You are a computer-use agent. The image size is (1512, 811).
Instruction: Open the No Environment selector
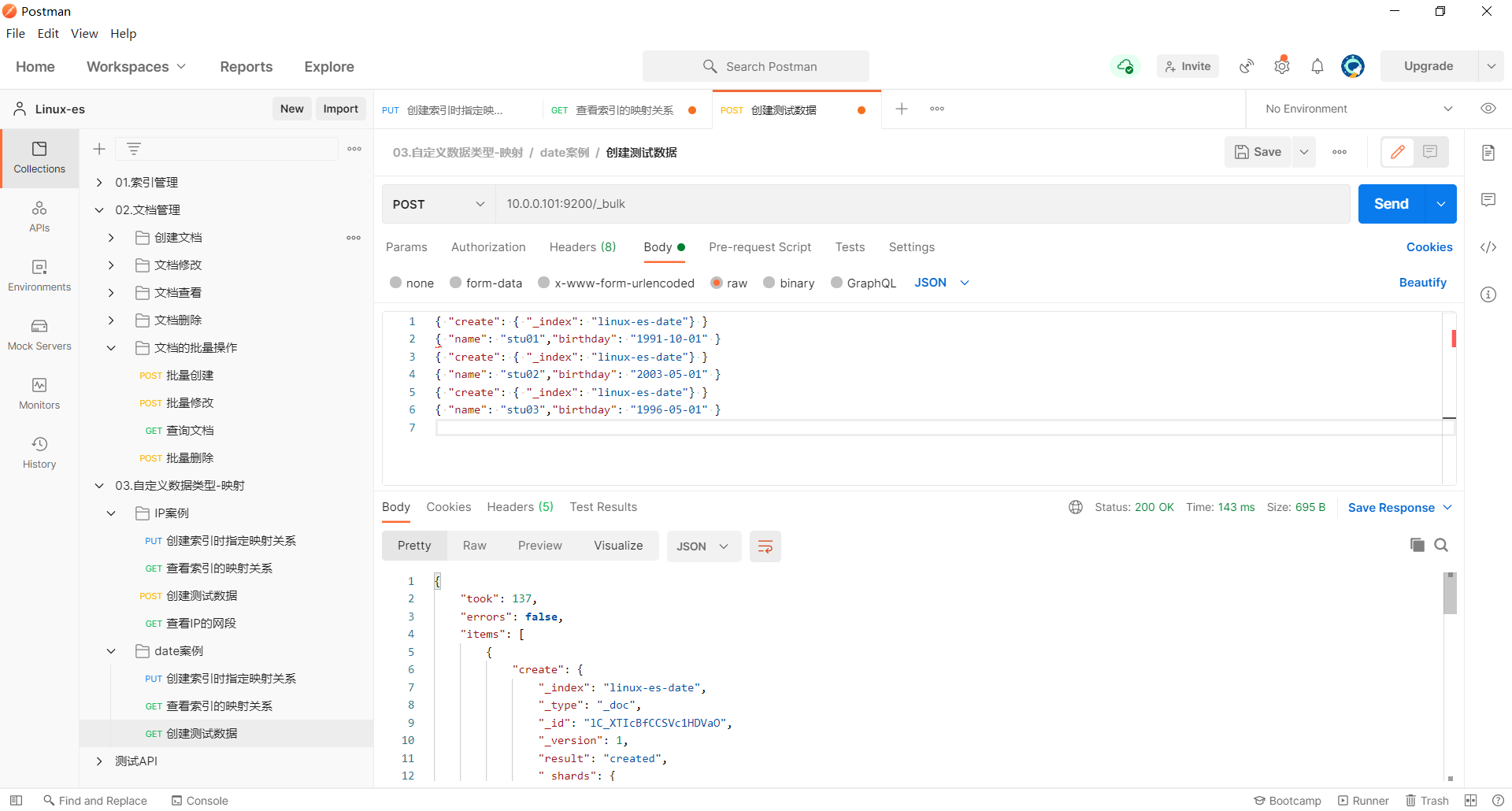point(1358,109)
